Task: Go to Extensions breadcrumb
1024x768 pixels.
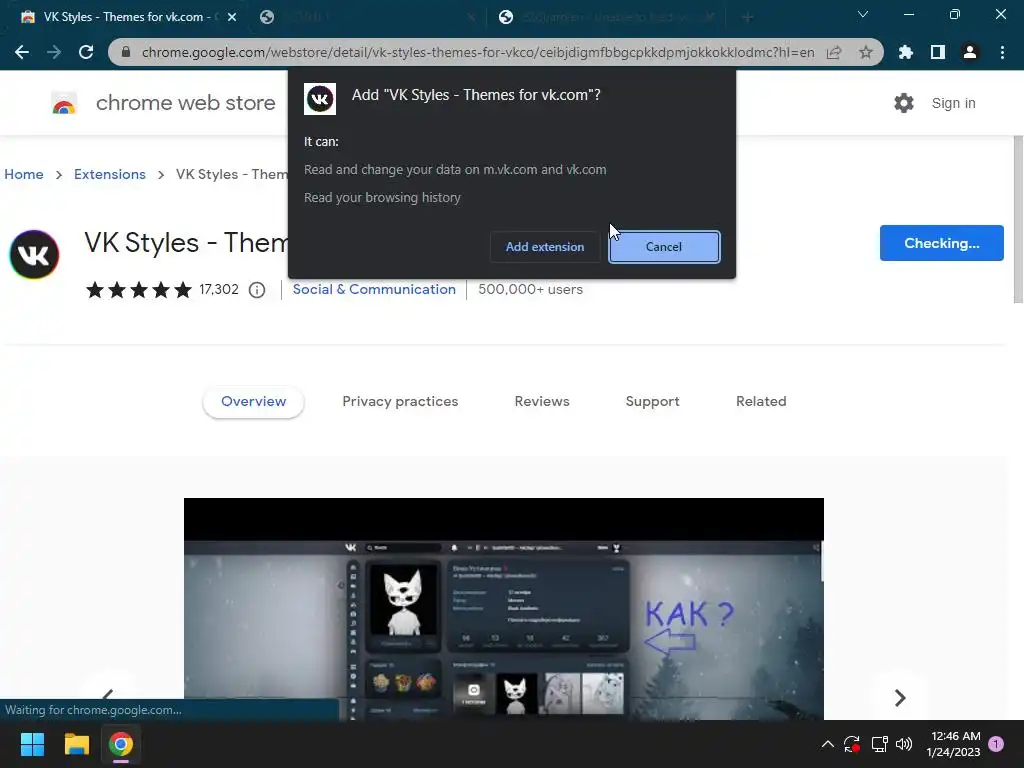Action: coord(110,174)
